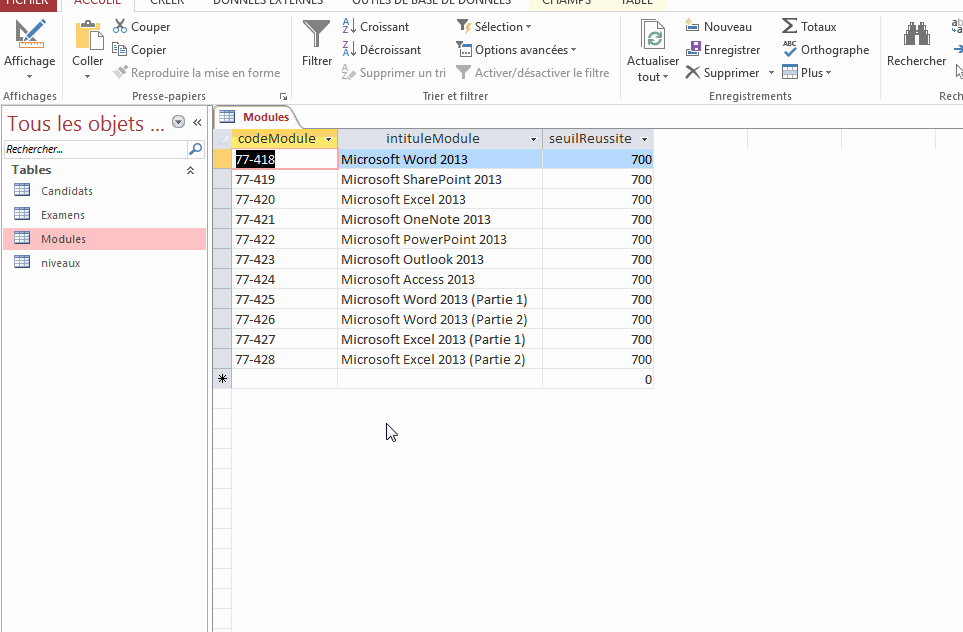The width and height of the screenshot is (963, 632).
Task: Sort ascending with Croissant
Action: (375, 27)
